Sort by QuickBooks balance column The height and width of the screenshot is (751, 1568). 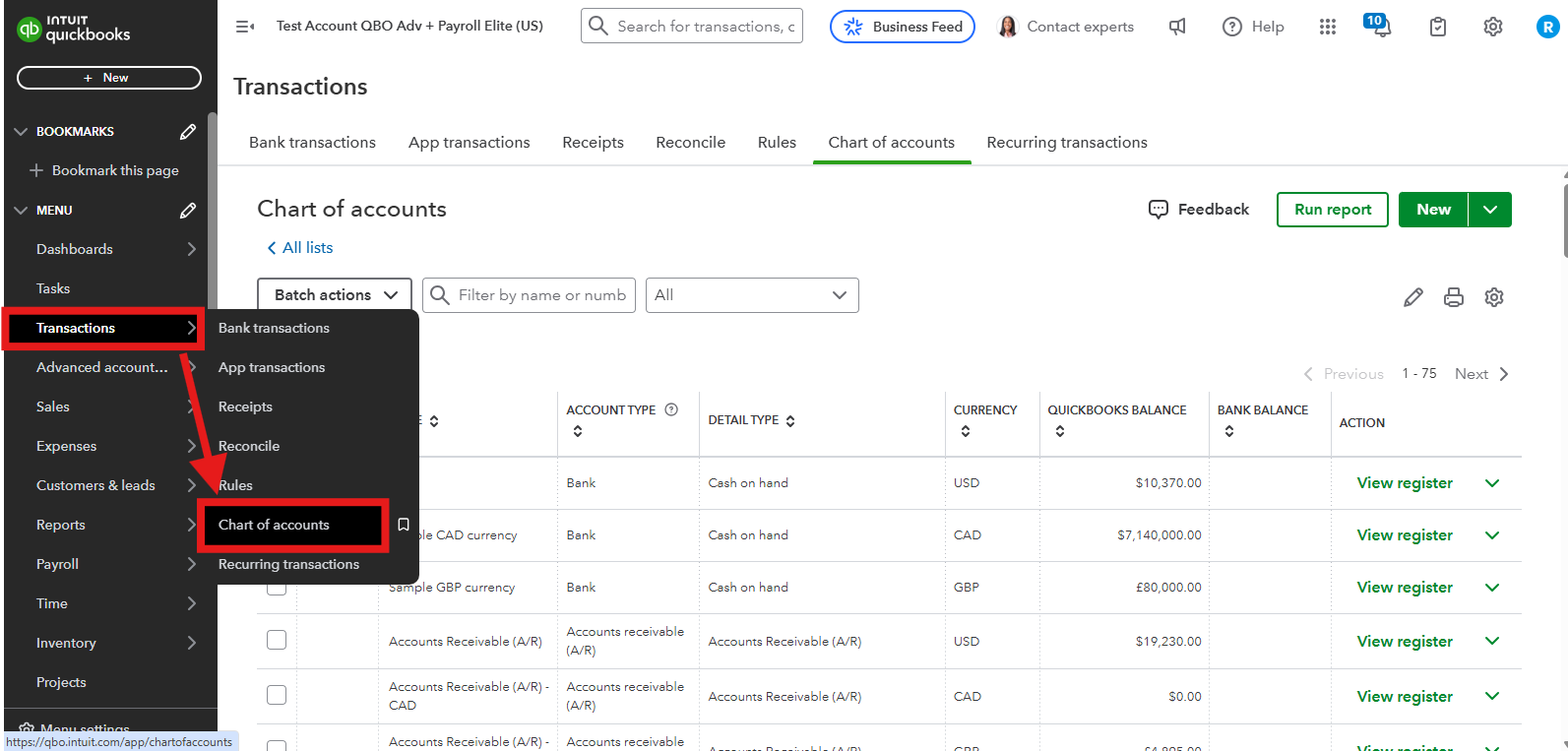pyautogui.click(x=1060, y=431)
